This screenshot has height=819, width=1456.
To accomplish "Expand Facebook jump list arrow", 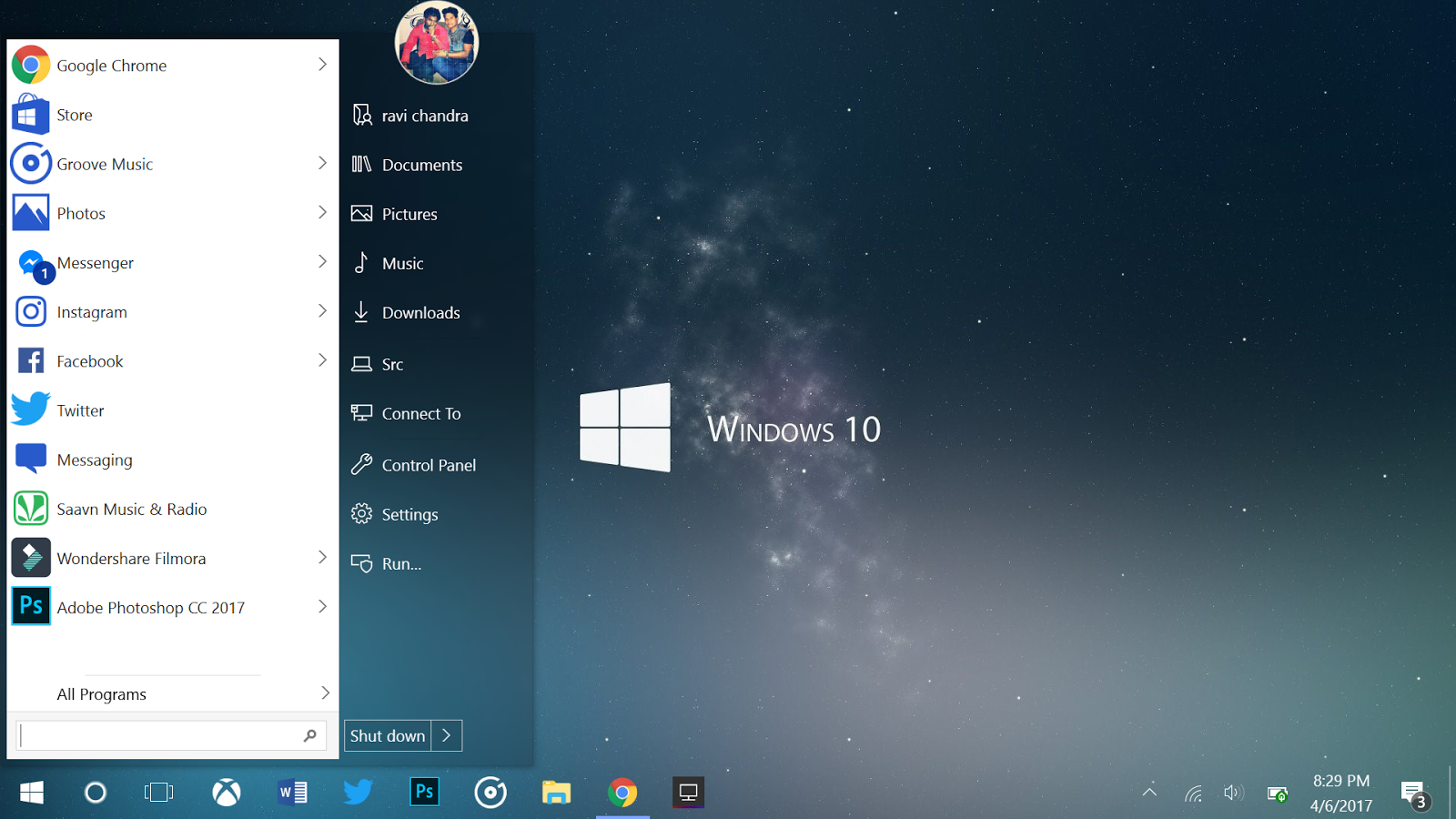I will point(322,359).
